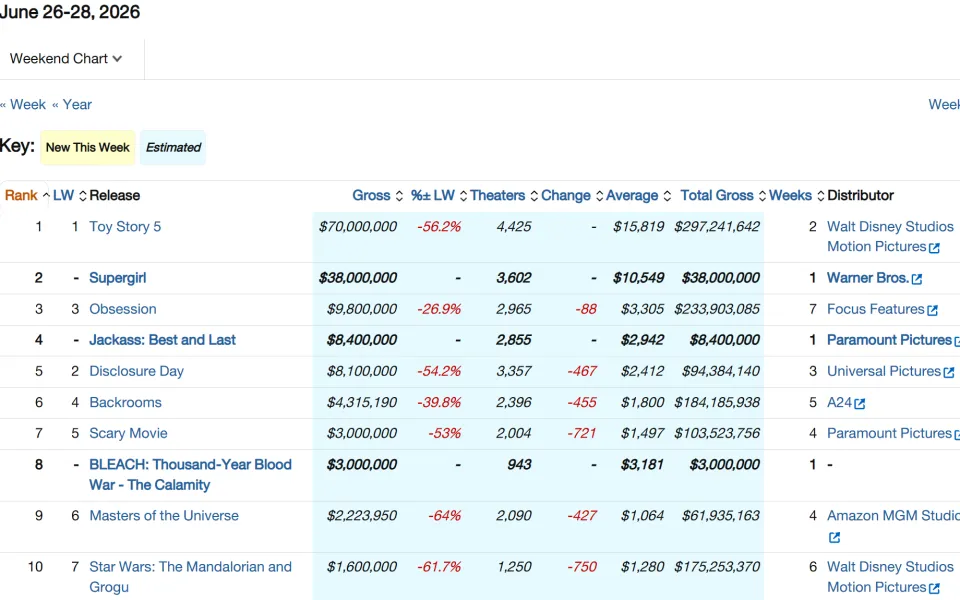This screenshot has width=960, height=600.
Task: Sort table by Total Gross header
Action: (x=717, y=195)
